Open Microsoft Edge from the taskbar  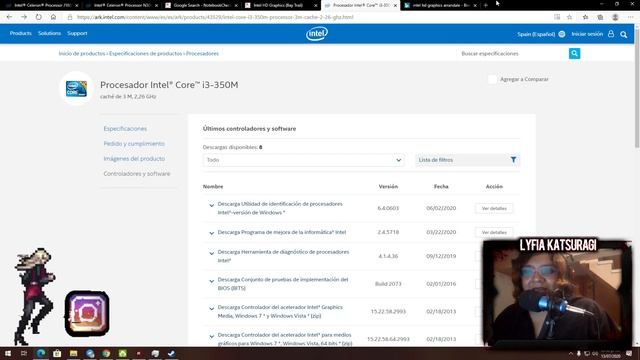point(41,353)
